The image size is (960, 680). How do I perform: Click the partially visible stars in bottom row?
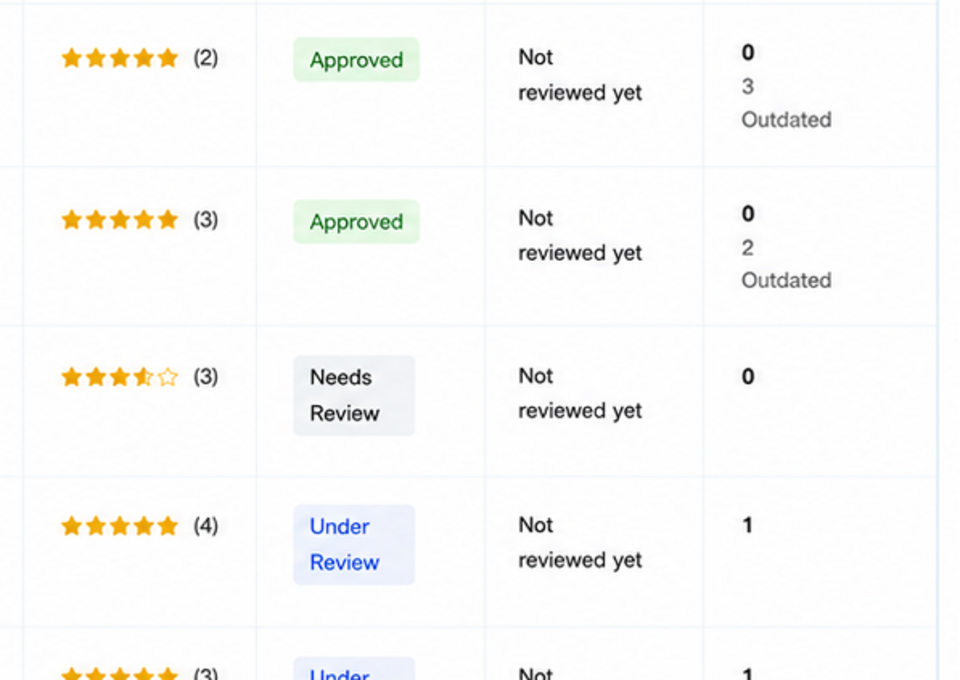pos(120,673)
